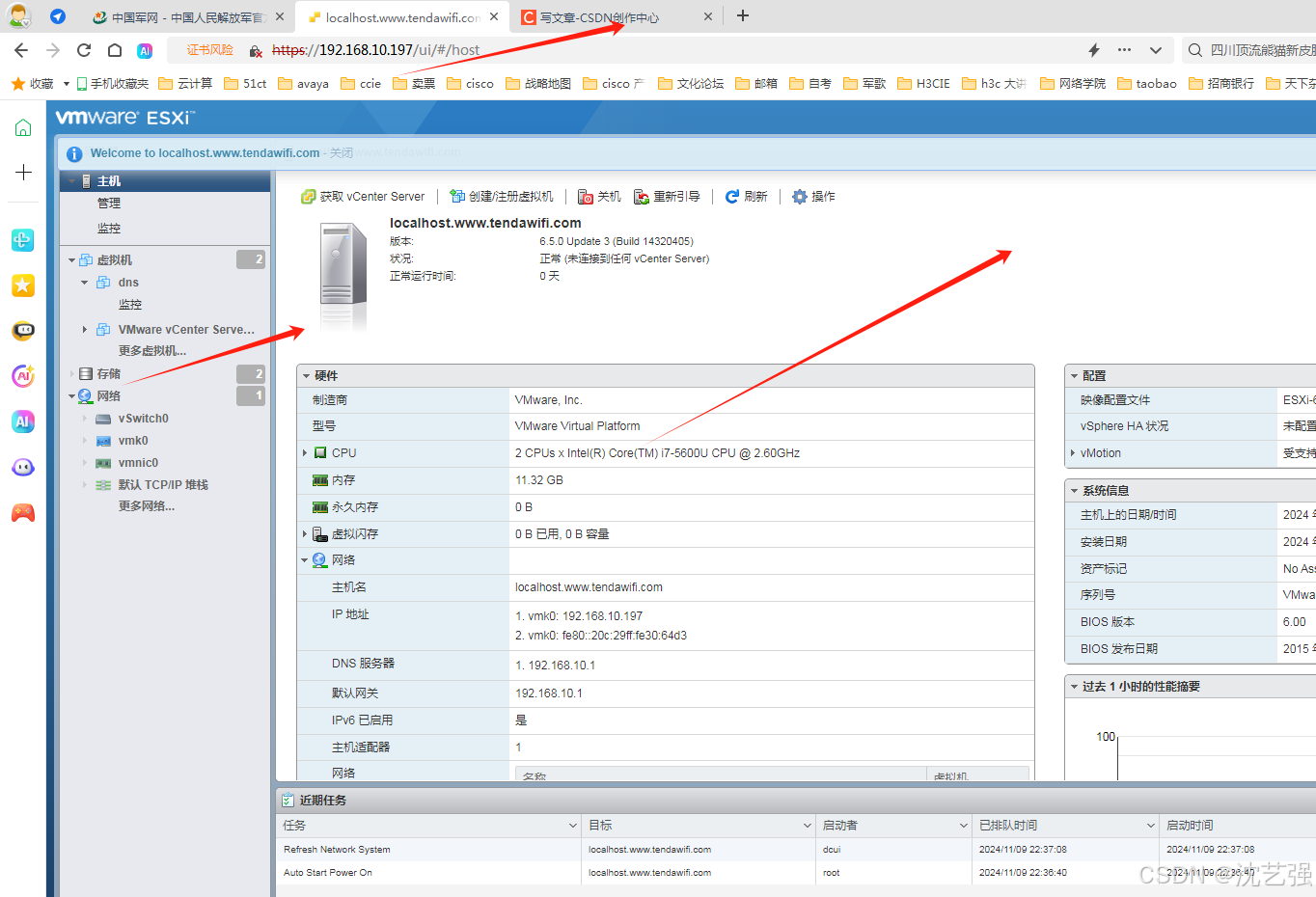Screen dimensions: 1316x897
Task: Select vmnic0 in the network tree
Action: (x=138, y=463)
